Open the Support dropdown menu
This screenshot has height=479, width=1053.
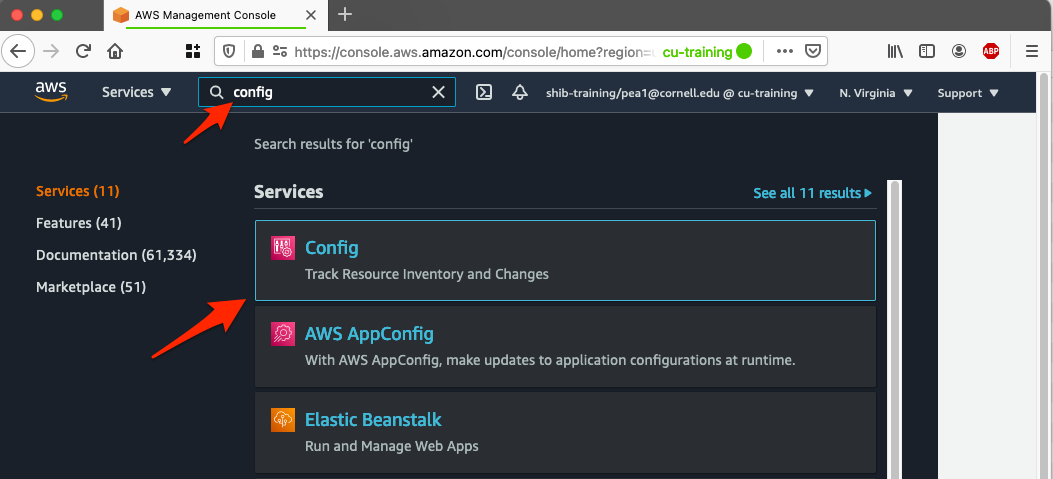968,93
